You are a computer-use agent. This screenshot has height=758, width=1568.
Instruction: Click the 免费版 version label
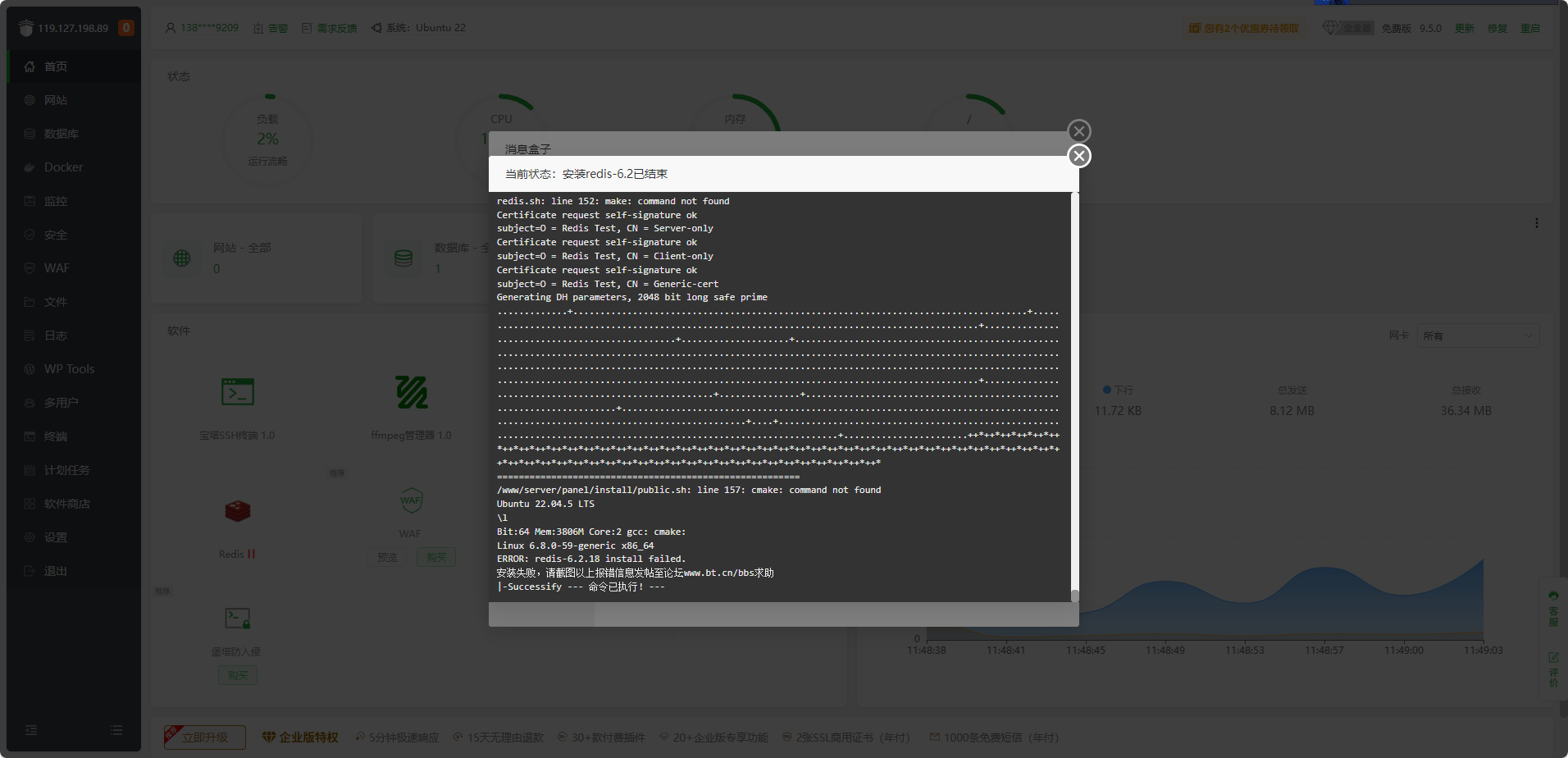[x=1396, y=28]
